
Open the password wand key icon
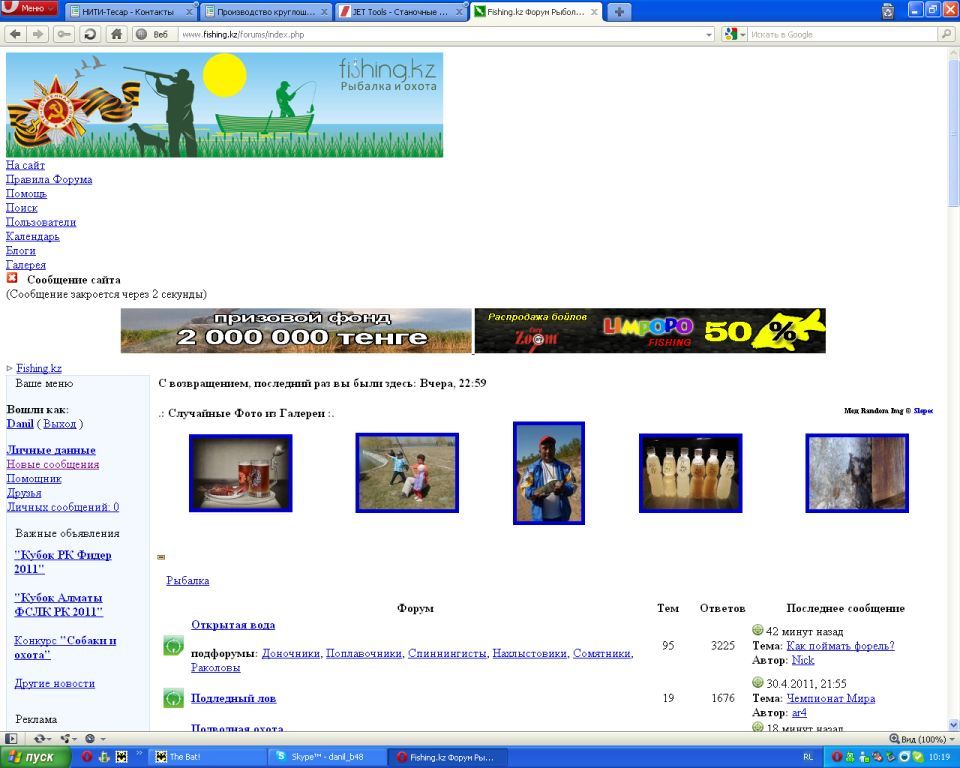[64, 34]
